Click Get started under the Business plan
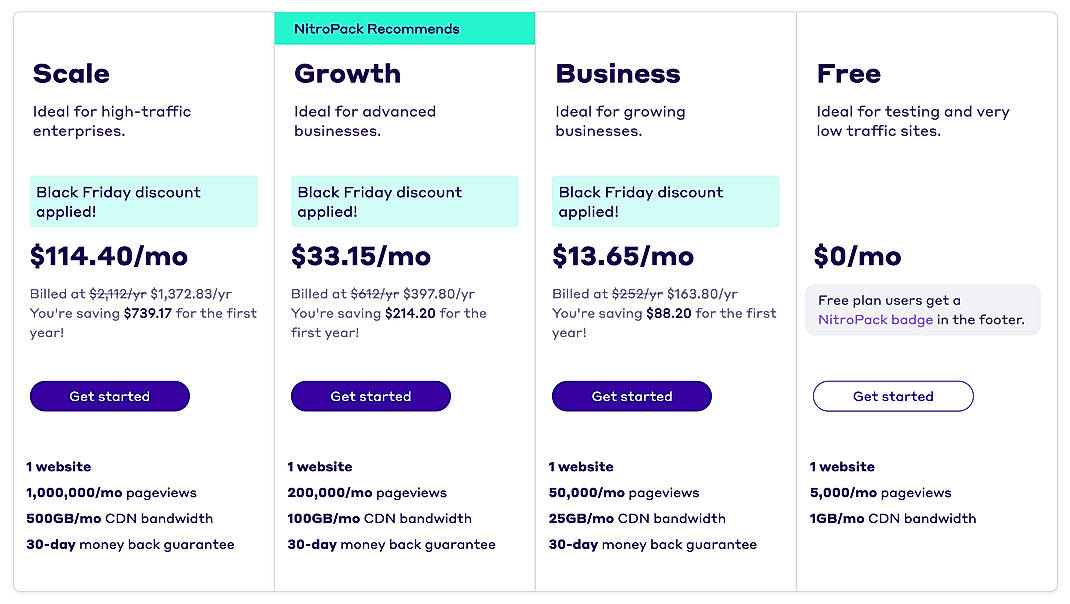1070x604 pixels. pyautogui.click(x=631, y=396)
